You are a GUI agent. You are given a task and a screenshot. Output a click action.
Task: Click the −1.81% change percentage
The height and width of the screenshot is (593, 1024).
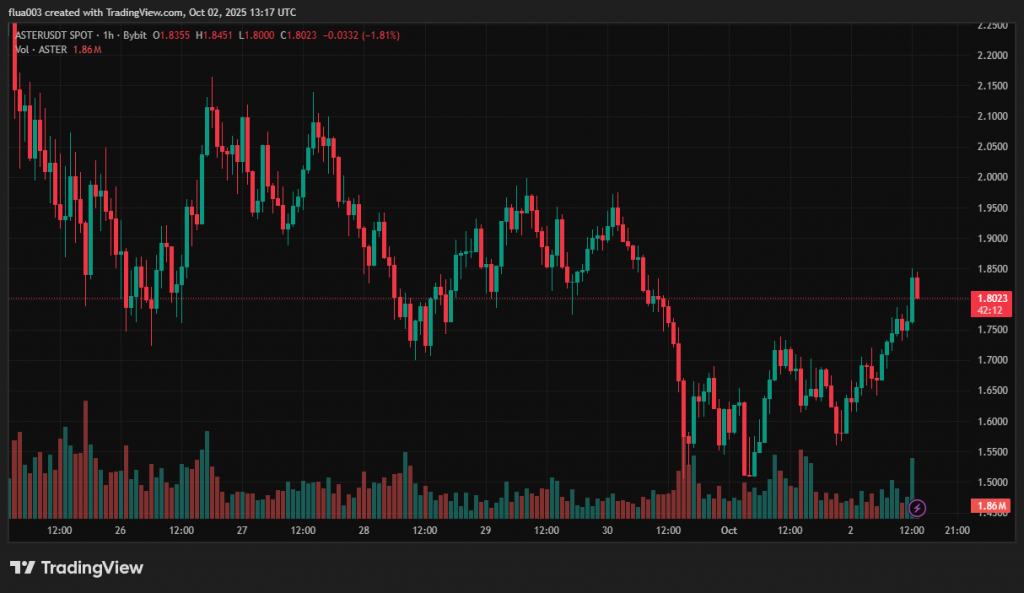tap(382, 35)
